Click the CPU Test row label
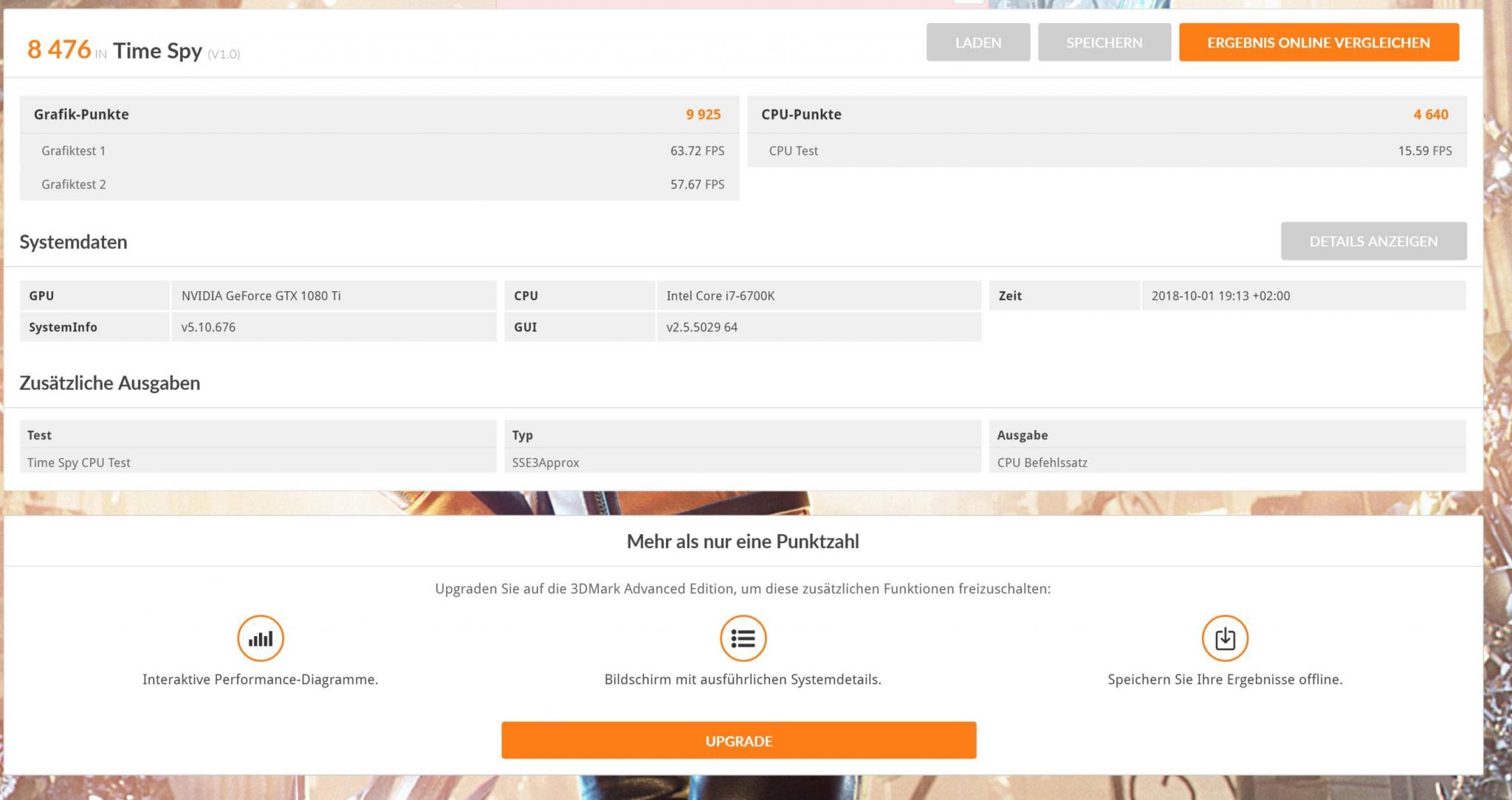Viewport: 1512px width, 800px height. point(793,151)
